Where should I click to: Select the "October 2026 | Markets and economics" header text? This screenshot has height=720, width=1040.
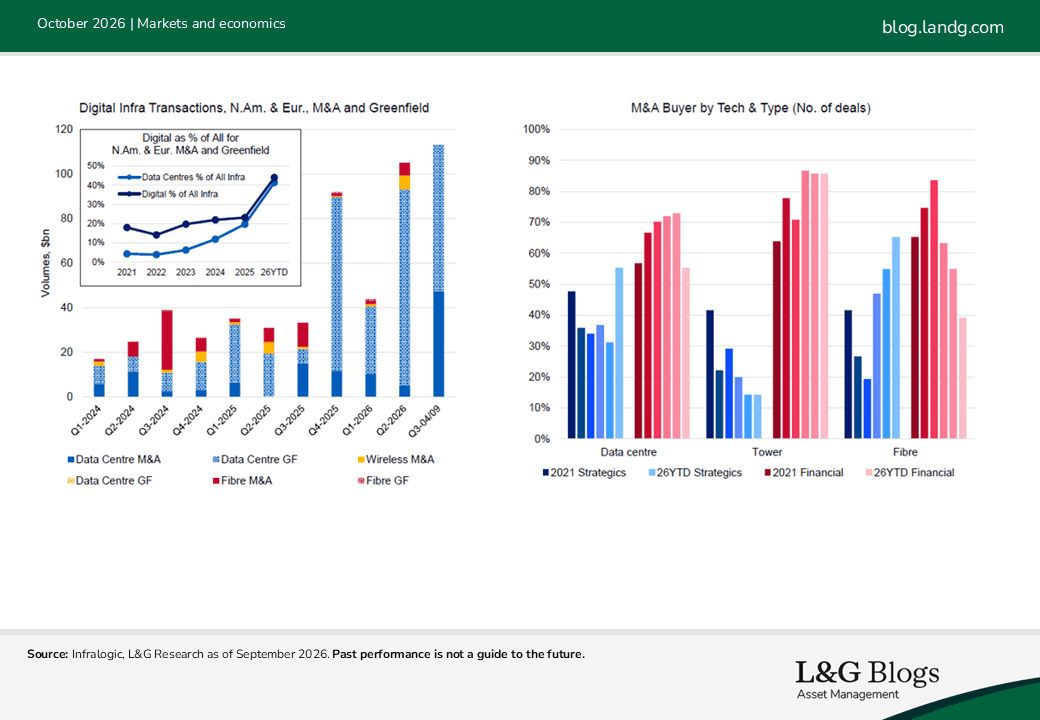pos(161,23)
